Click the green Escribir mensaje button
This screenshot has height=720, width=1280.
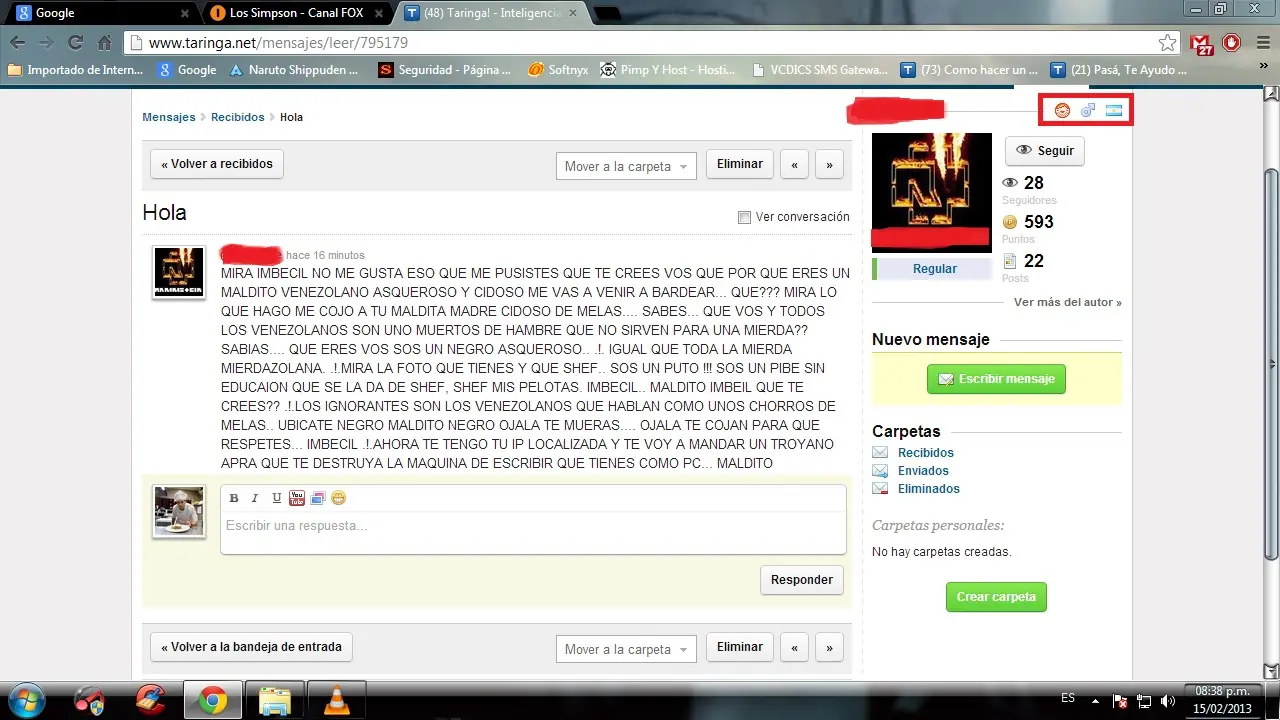click(996, 379)
